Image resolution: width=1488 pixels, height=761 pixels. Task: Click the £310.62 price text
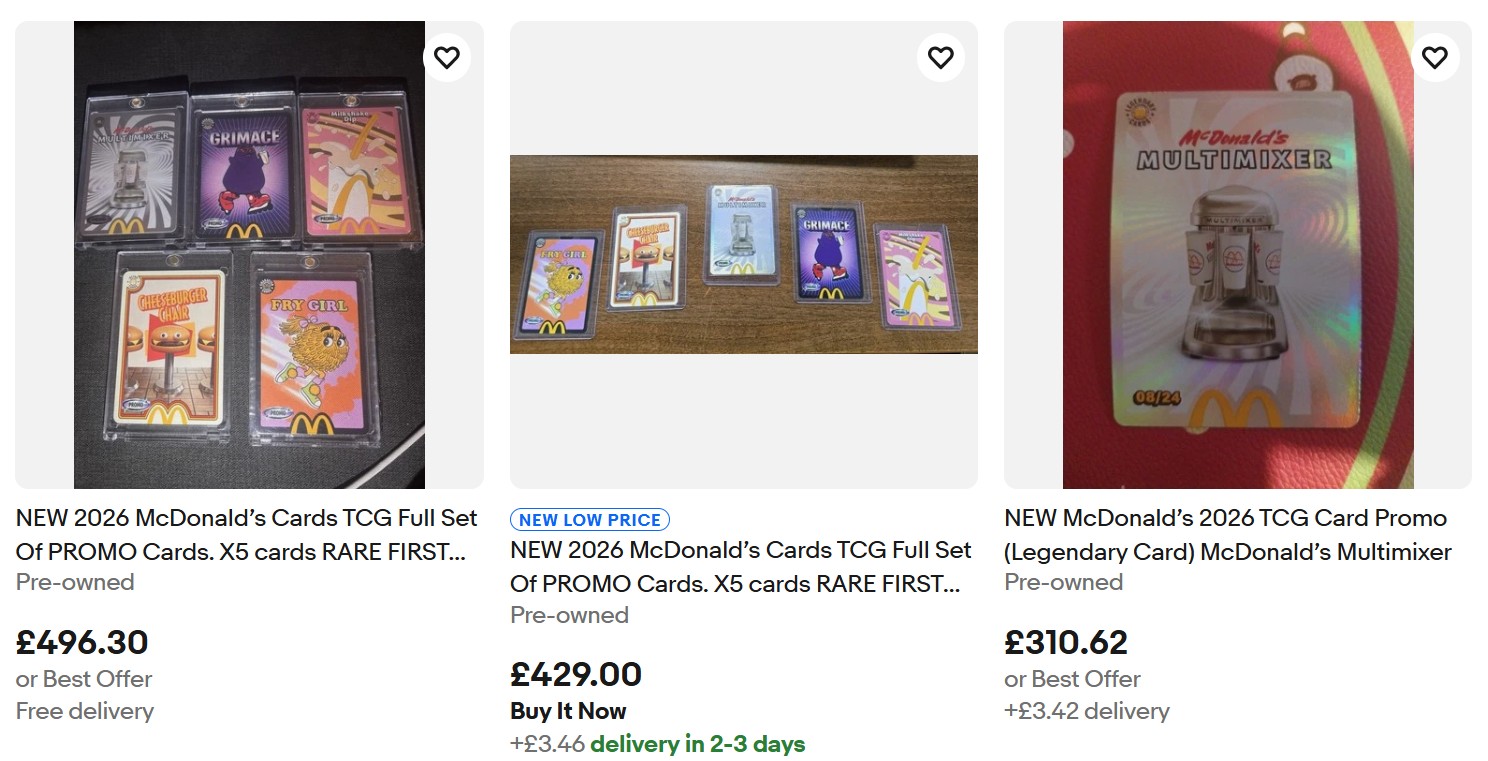[x=1065, y=641]
